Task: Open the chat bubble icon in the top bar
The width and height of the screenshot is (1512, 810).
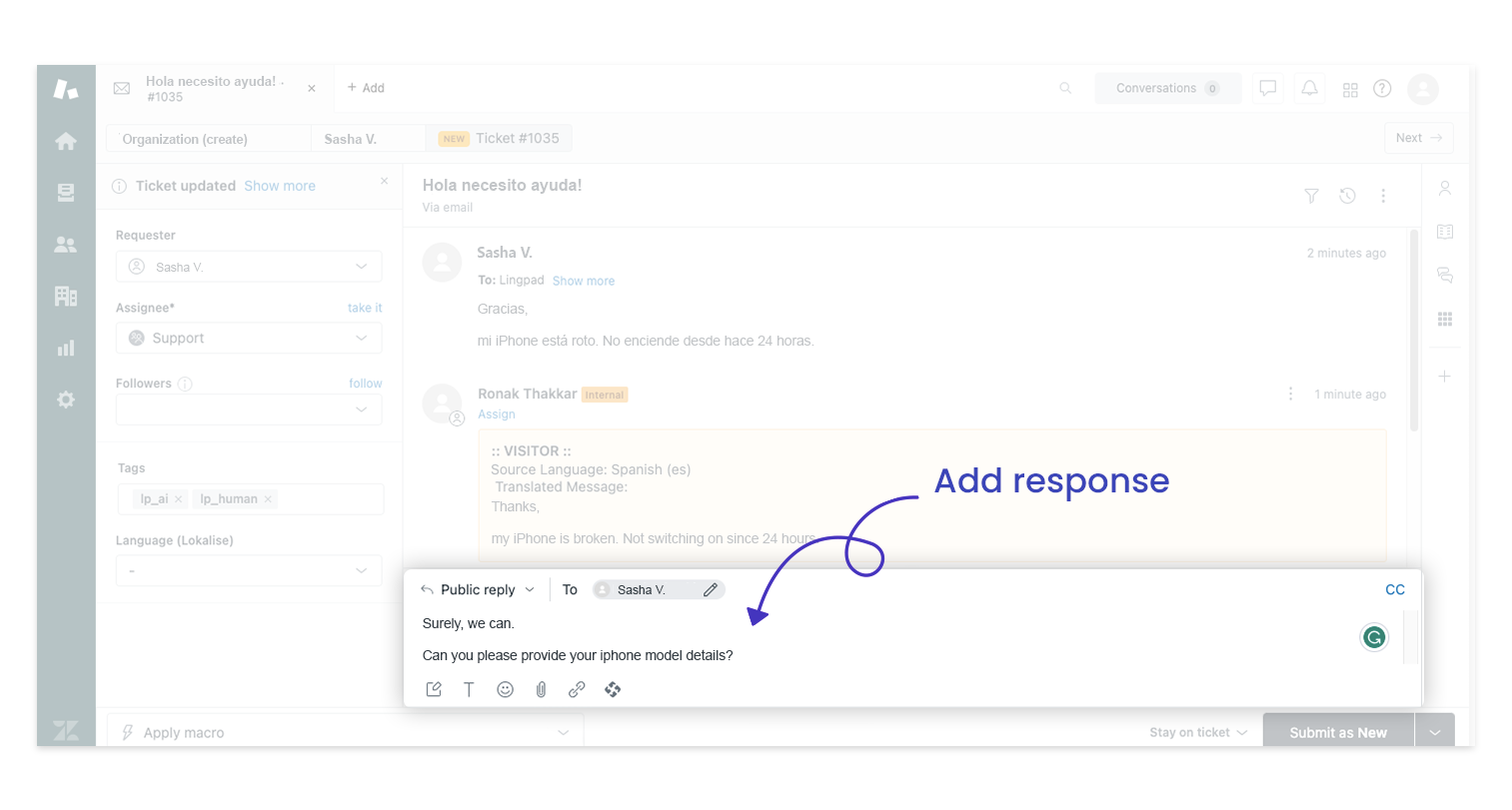Action: tap(1268, 88)
